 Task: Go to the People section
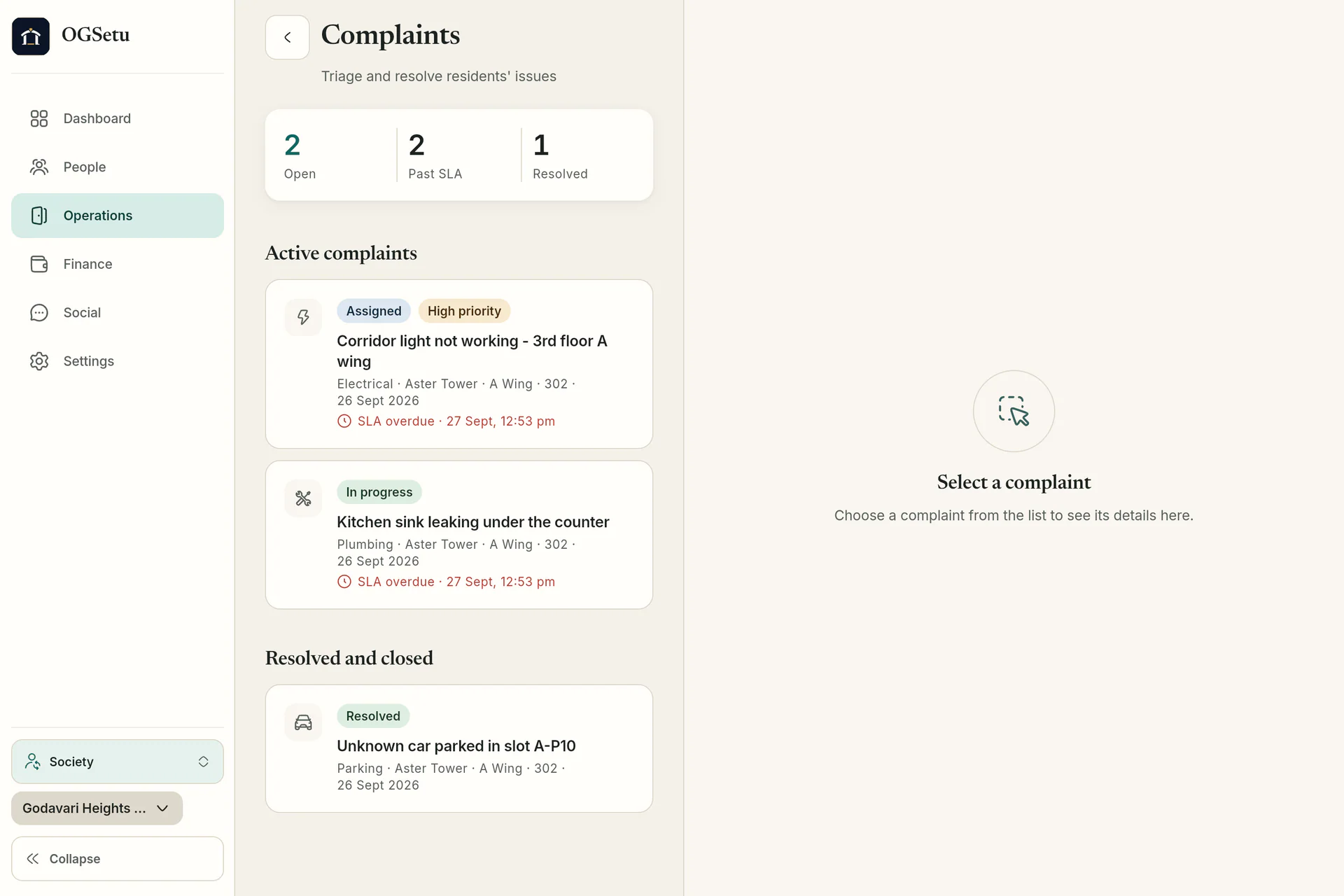[118, 167]
